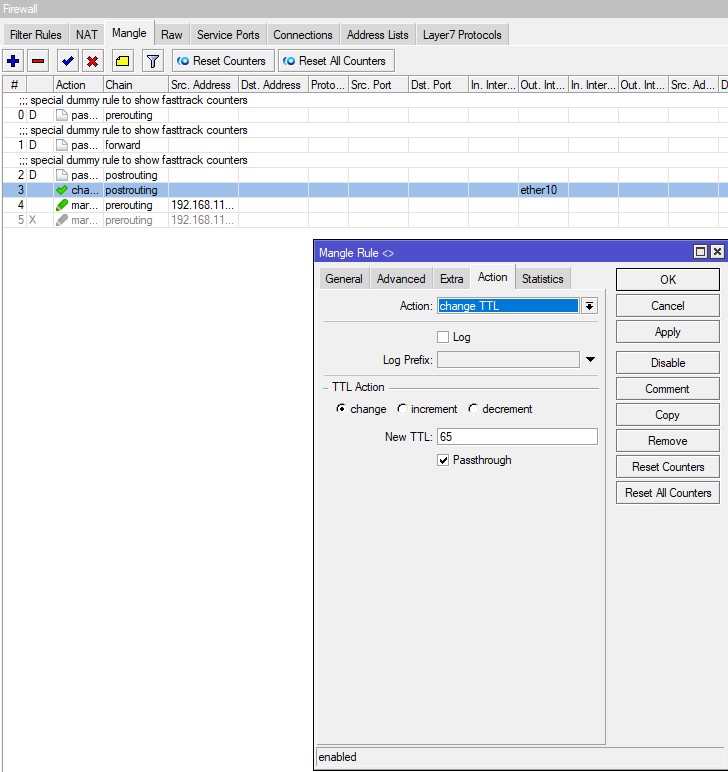Screen dimensions: 728x772
Task: Click the green check icon in rule 3
Action: pyautogui.click(x=62, y=190)
